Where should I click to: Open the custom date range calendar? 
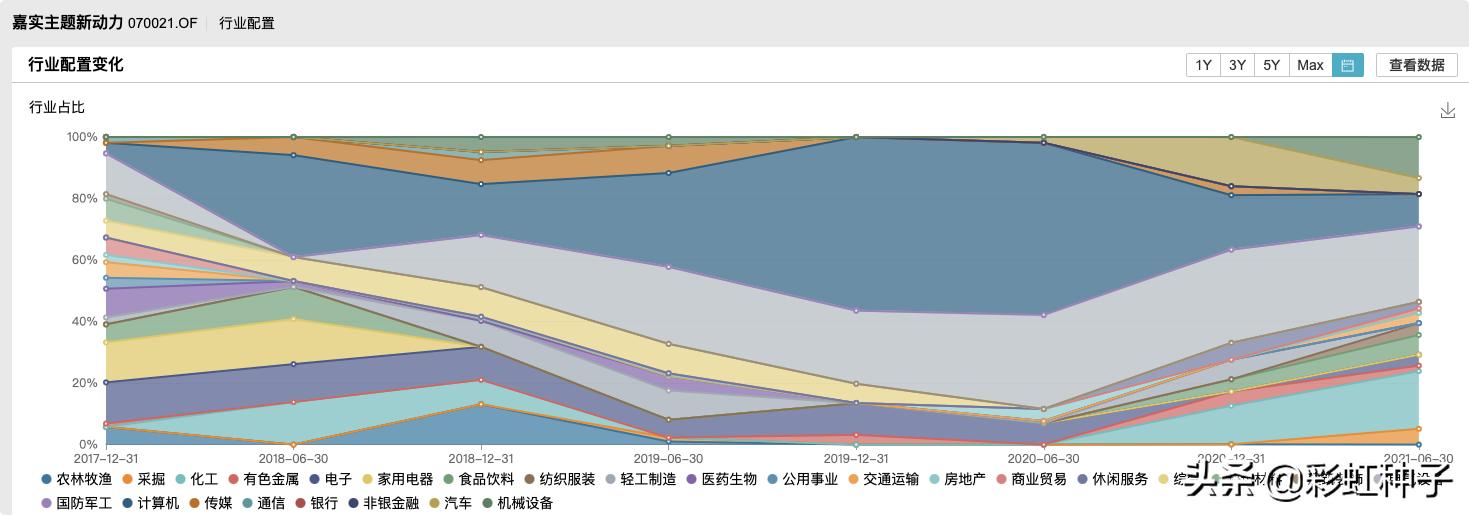pyautogui.click(x=1347, y=65)
